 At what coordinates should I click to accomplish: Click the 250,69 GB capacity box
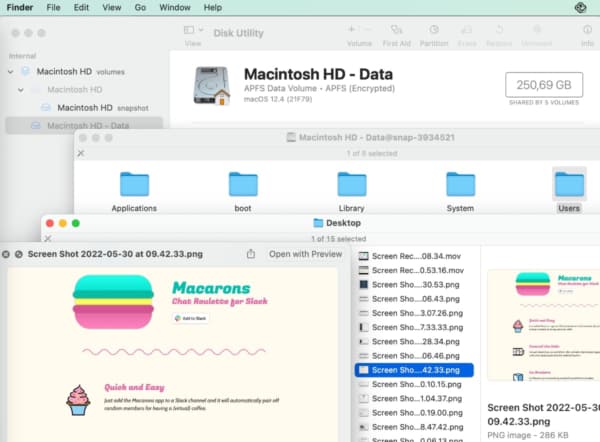[544, 85]
